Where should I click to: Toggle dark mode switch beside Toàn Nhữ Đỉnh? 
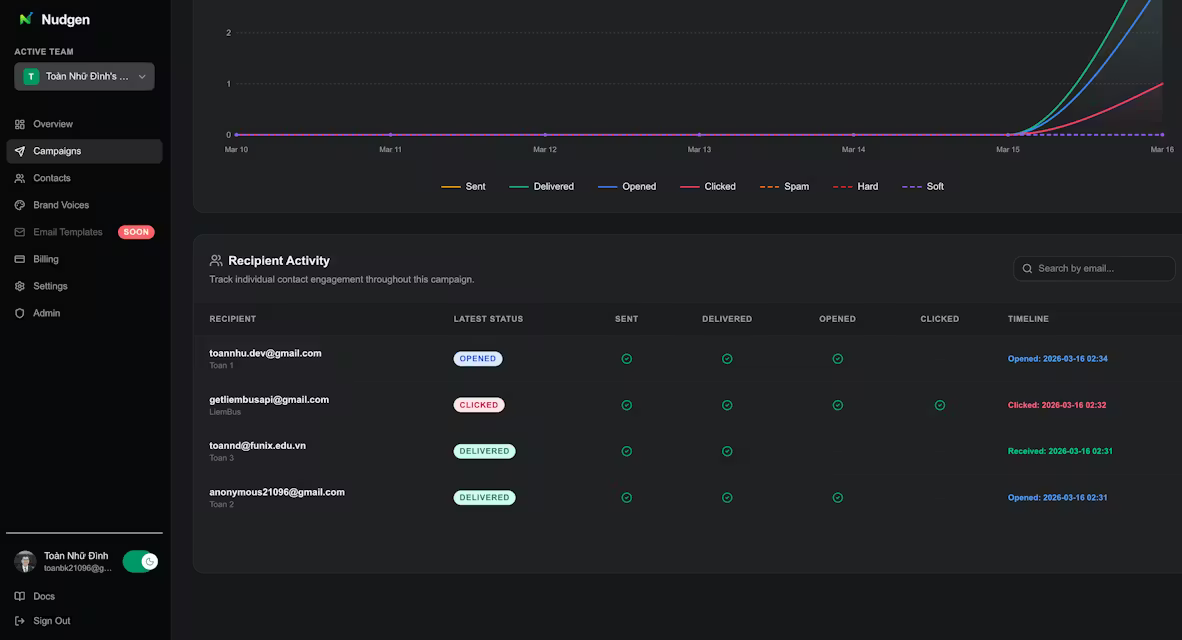[140, 561]
